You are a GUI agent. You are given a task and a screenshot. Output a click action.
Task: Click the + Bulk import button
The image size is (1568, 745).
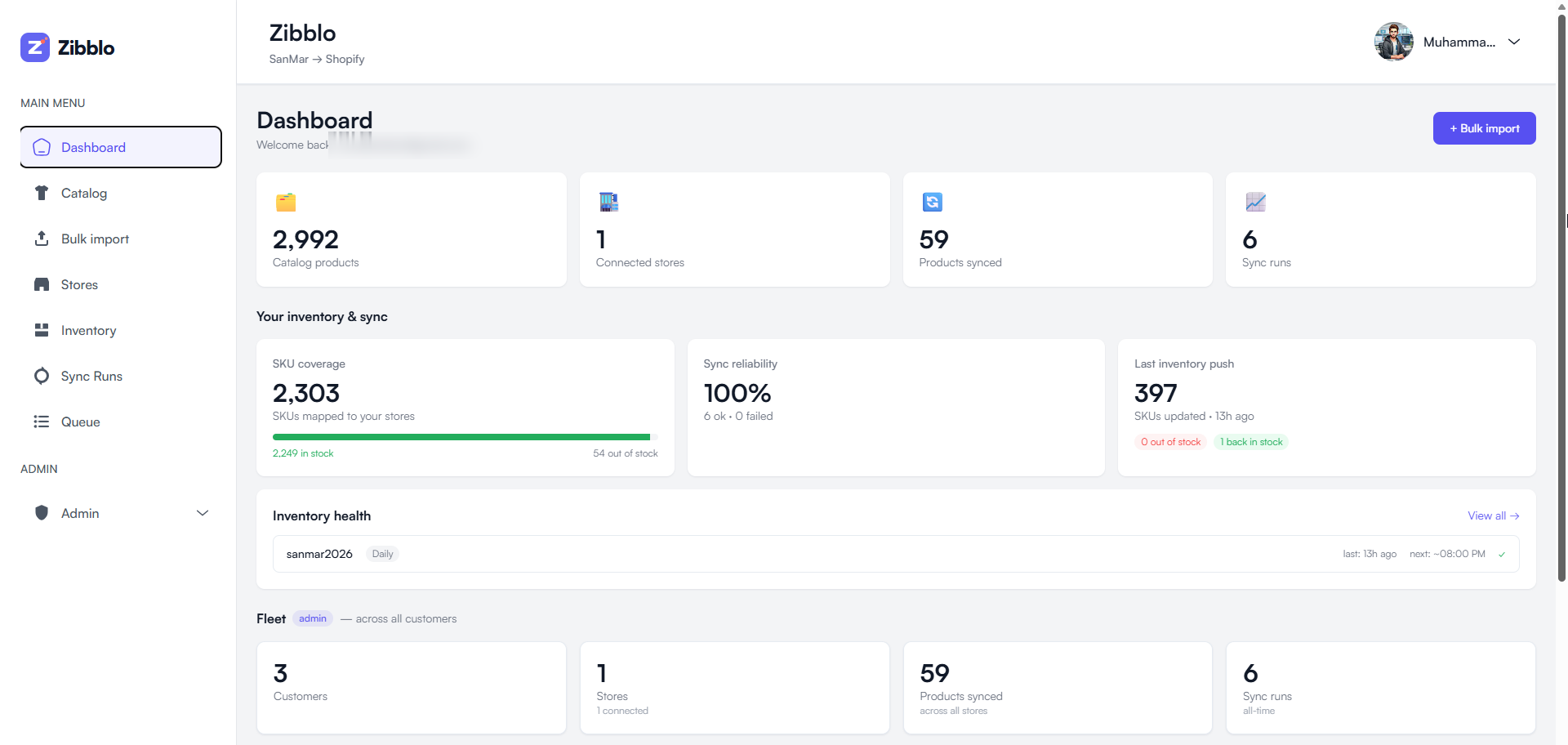click(1484, 128)
